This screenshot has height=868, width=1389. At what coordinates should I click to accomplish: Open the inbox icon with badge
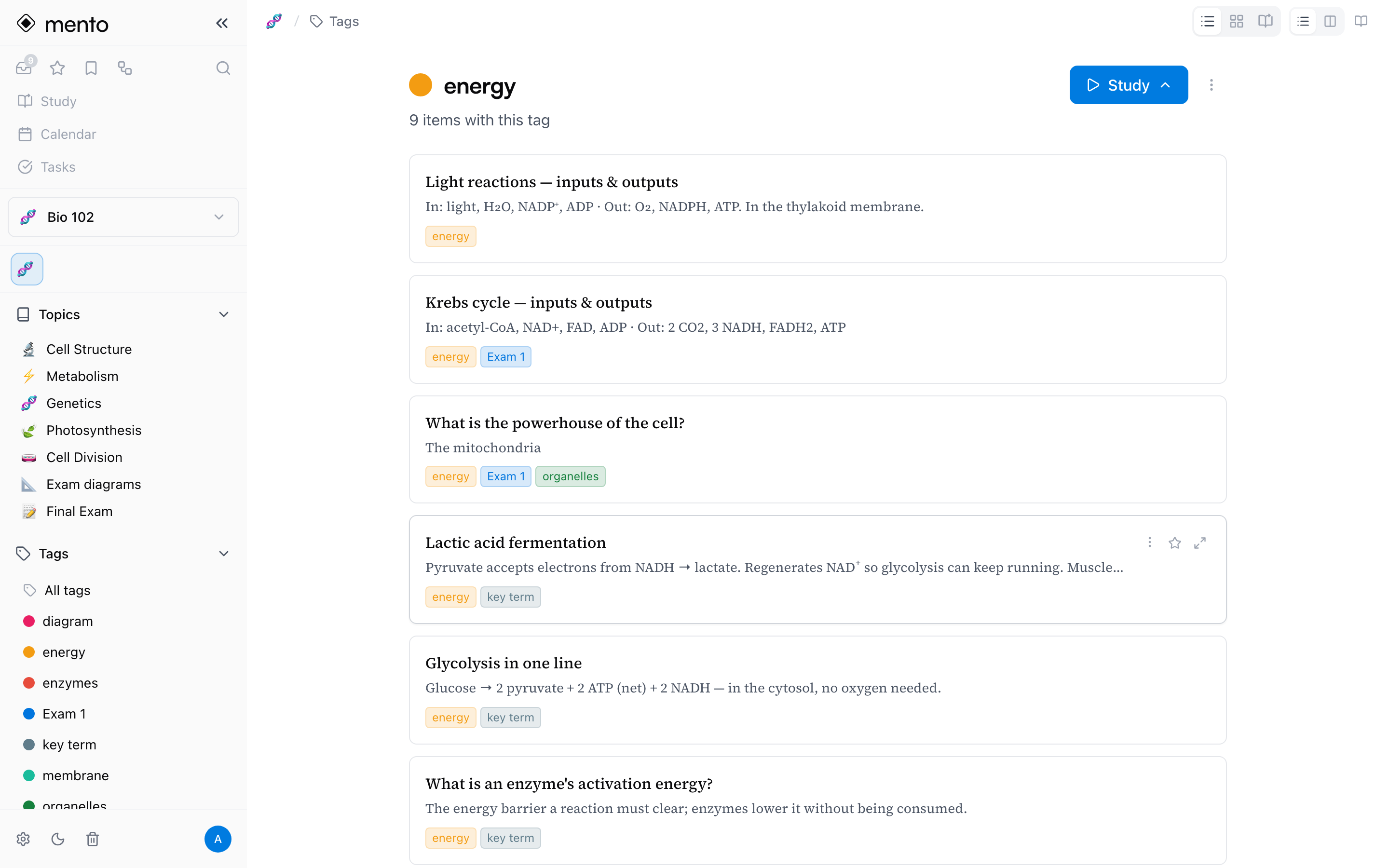(24, 68)
